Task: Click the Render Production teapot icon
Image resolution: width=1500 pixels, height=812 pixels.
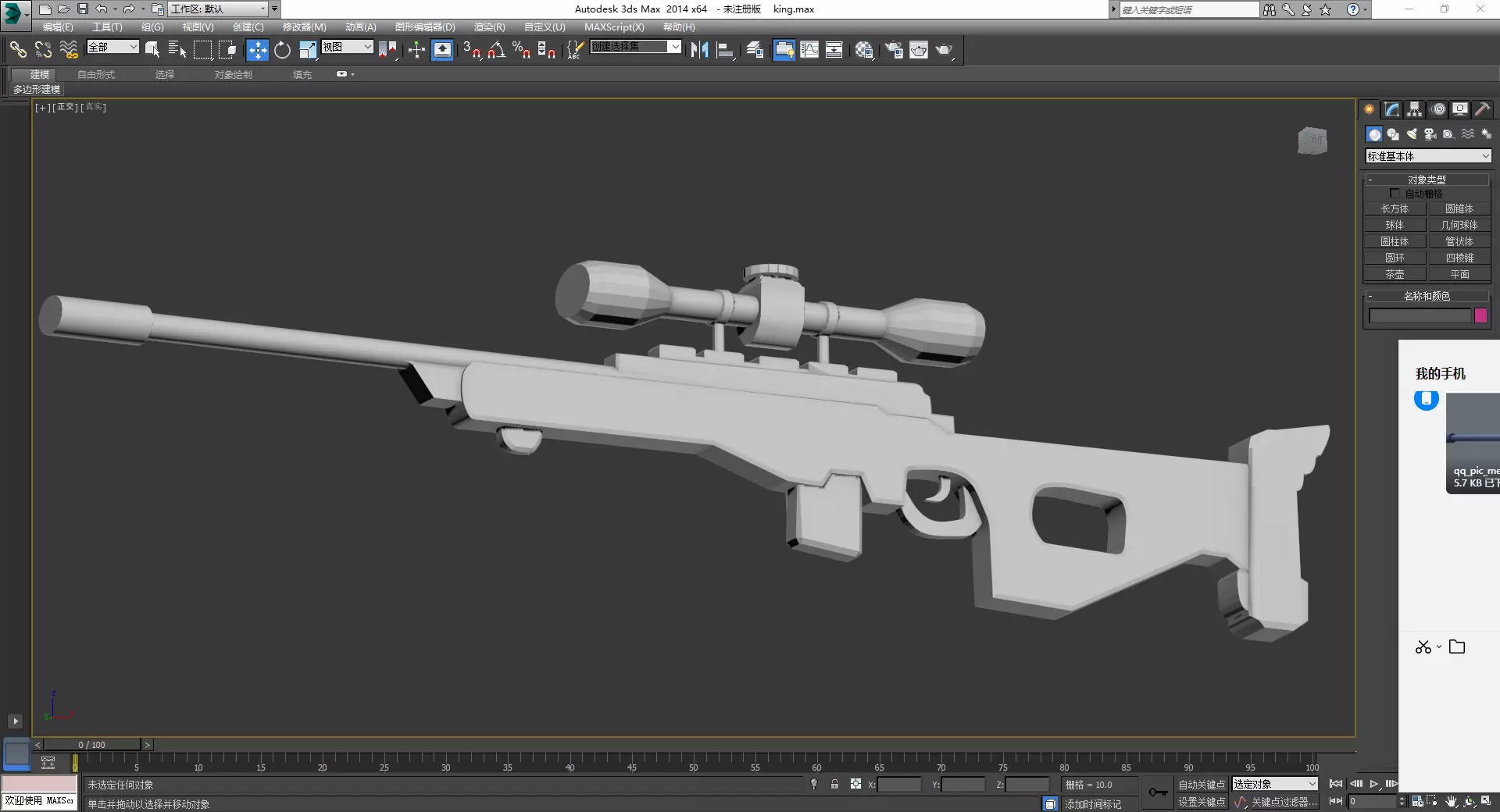Action: point(944,50)
